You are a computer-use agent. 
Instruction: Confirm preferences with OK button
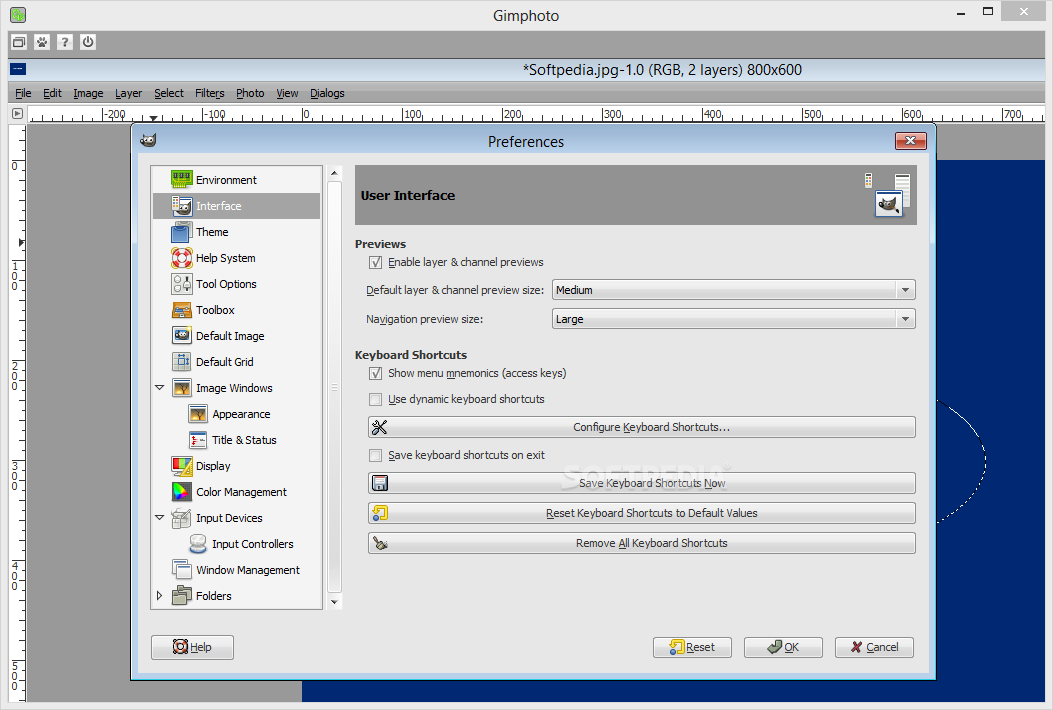[783, 647]
